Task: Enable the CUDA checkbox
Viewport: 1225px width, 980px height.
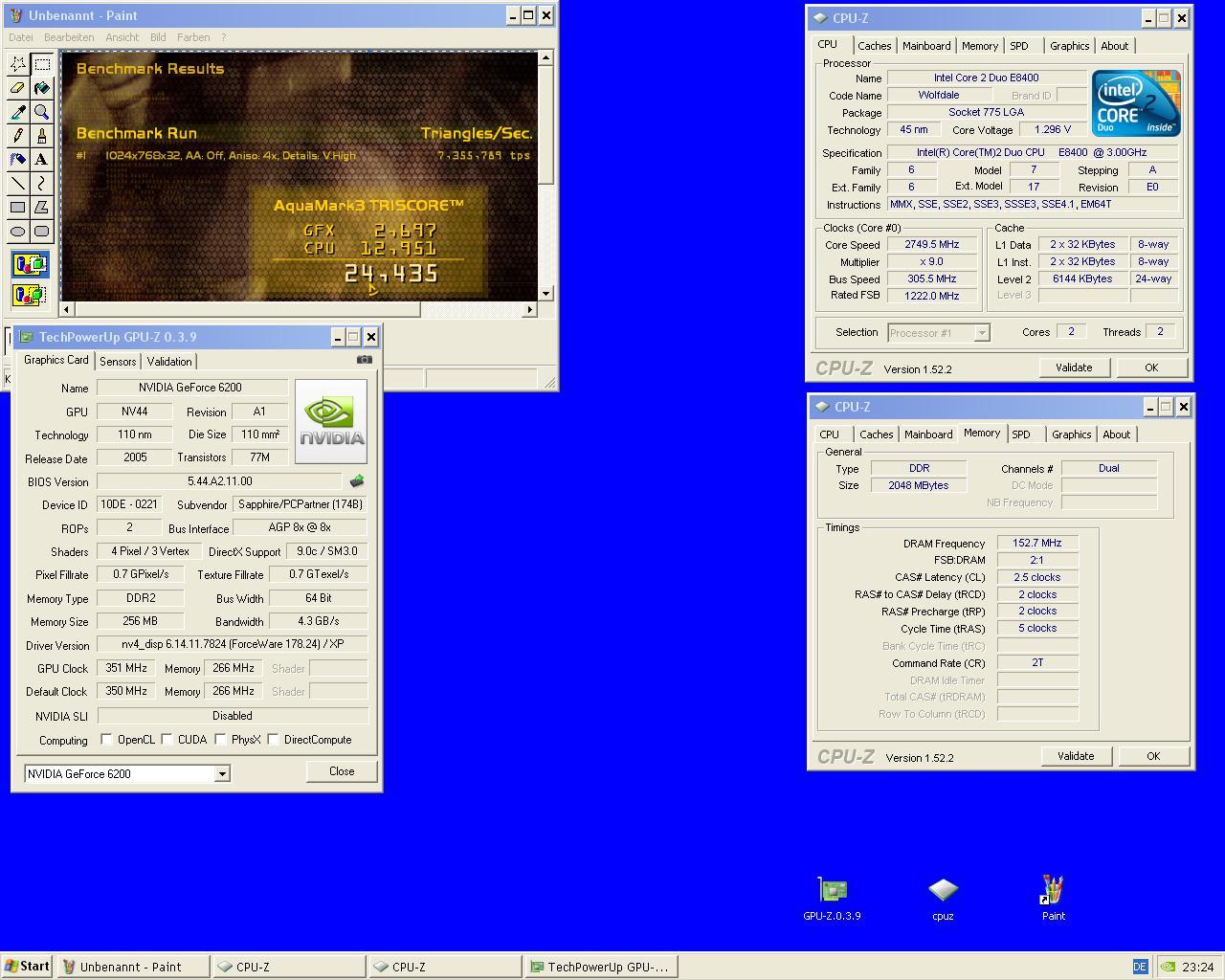Action: [167, 740]
